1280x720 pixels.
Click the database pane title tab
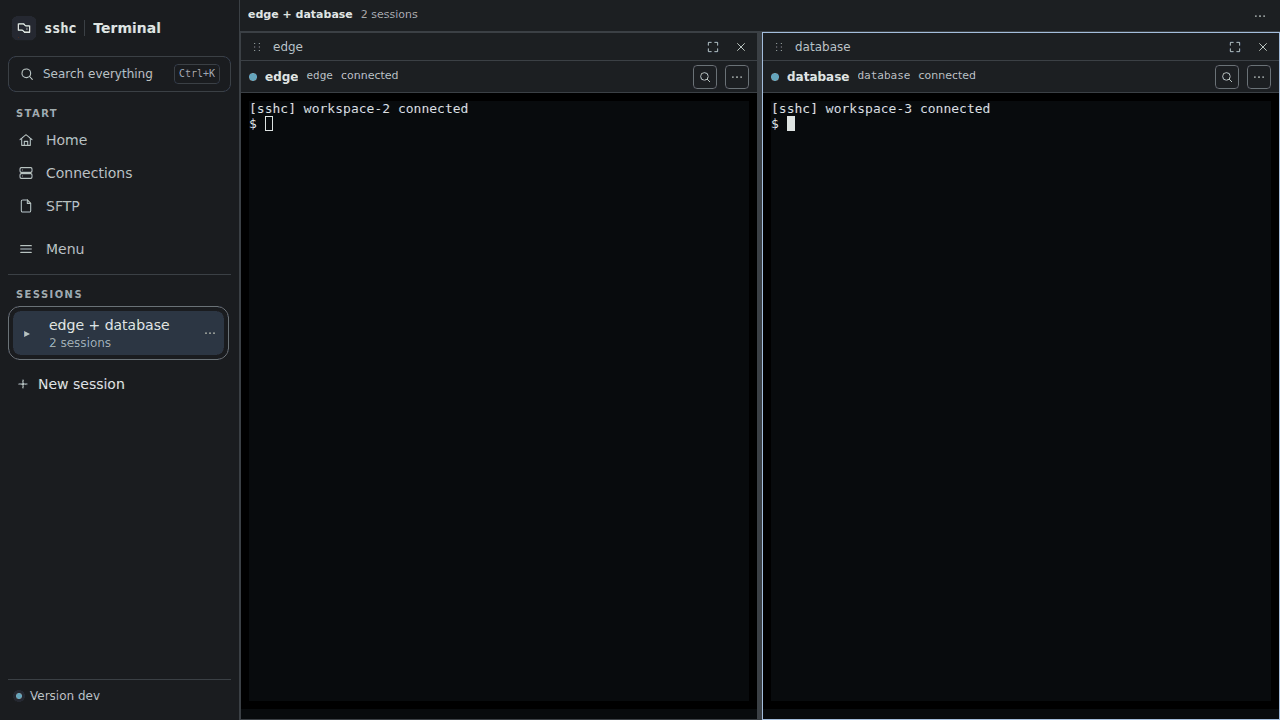[823, 47]
